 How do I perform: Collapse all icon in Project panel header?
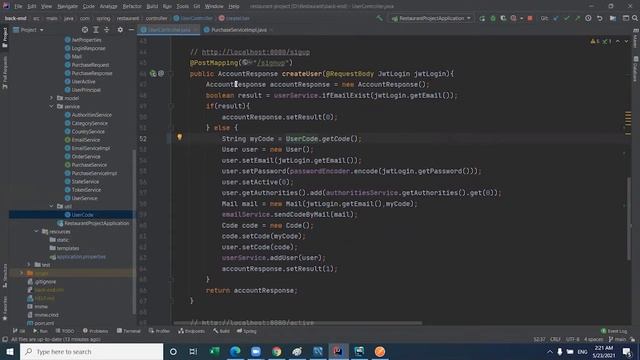click(x=107, y=30)
